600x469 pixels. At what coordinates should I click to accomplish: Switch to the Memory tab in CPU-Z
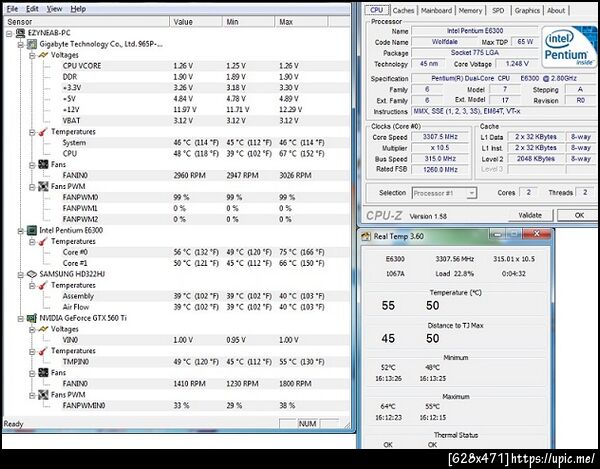tap(470, 11)
